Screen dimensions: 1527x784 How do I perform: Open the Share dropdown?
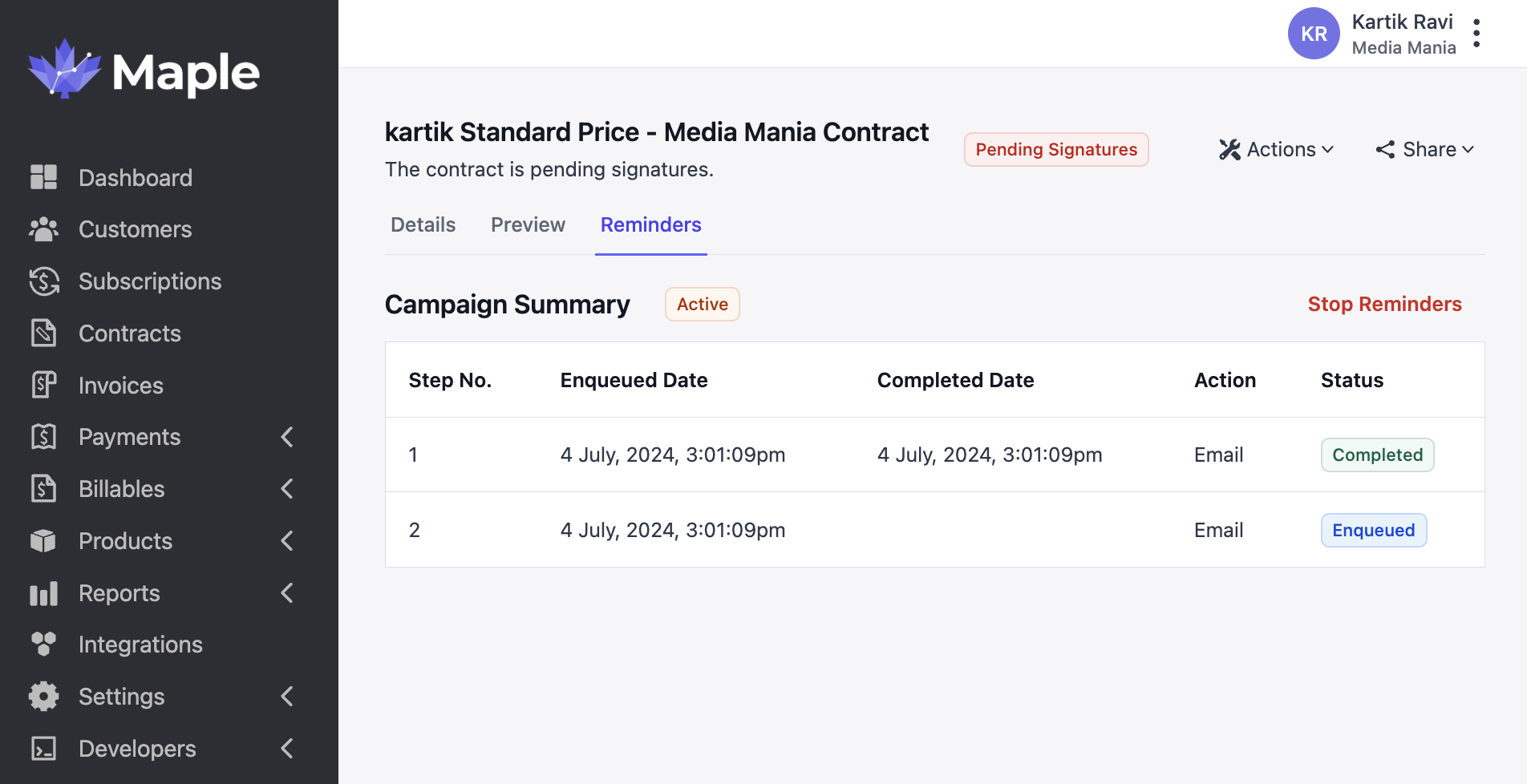coord(1425,150)
